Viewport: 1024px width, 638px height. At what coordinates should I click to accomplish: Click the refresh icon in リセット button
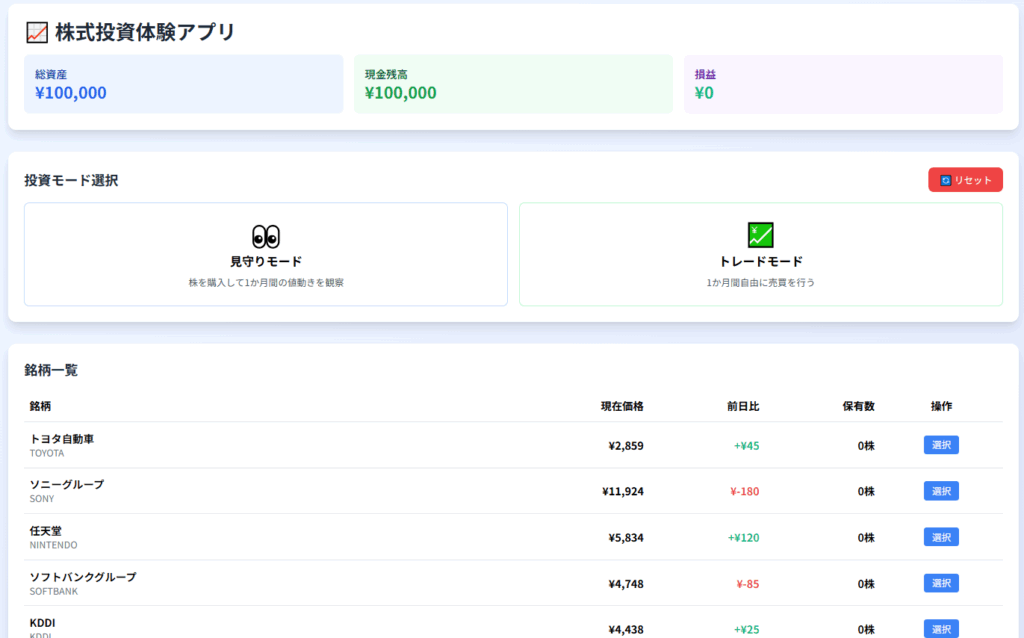click(x=945, y=180)
